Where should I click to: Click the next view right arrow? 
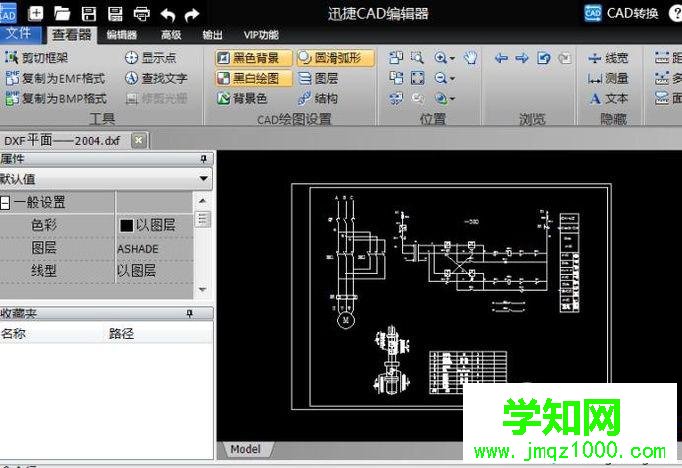click(522, 58)
